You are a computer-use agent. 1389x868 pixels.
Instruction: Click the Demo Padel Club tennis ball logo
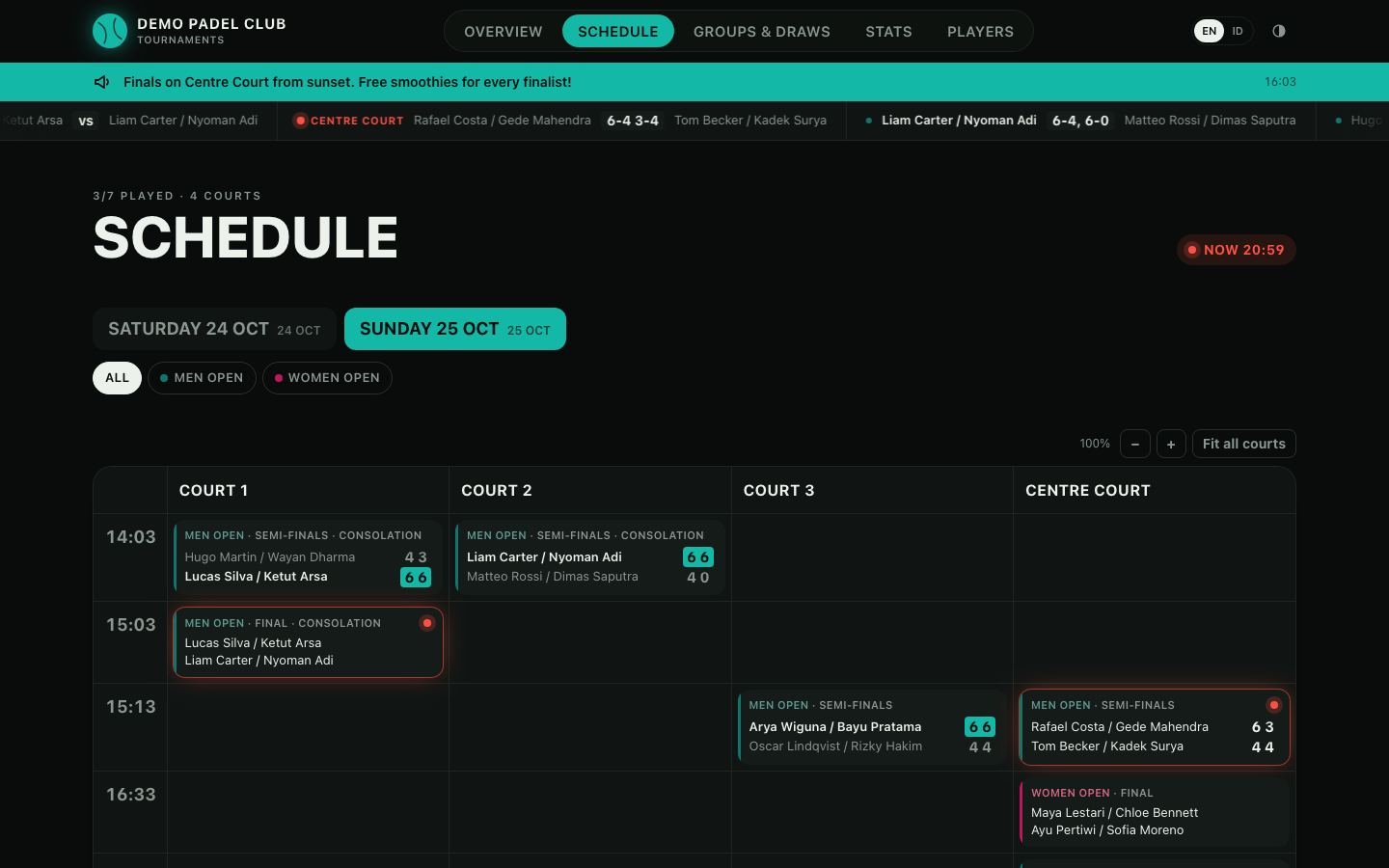pos(110,31)
